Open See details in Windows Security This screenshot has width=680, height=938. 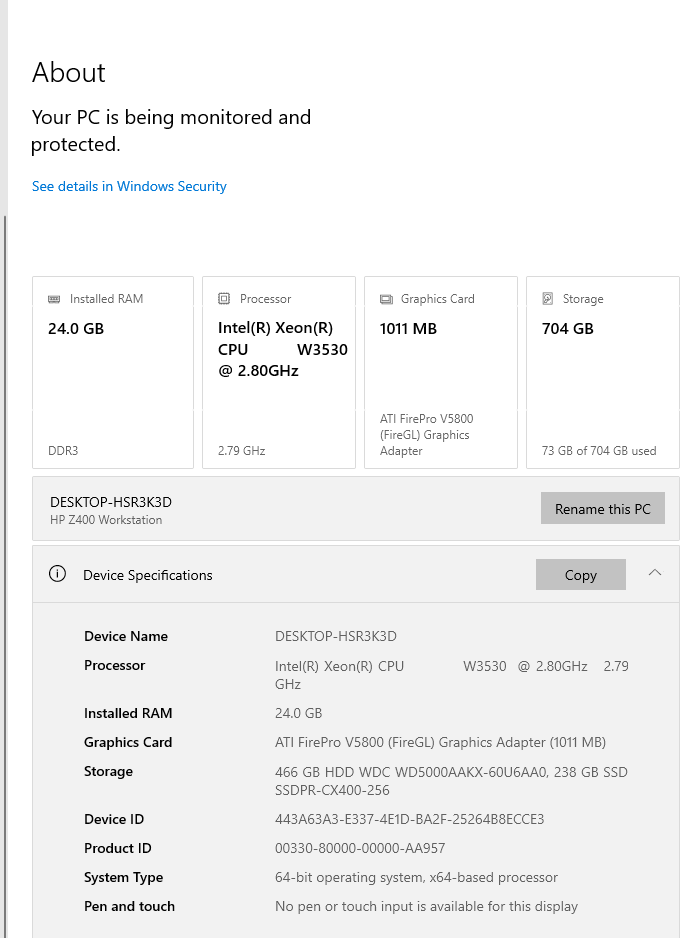point(128,186)
